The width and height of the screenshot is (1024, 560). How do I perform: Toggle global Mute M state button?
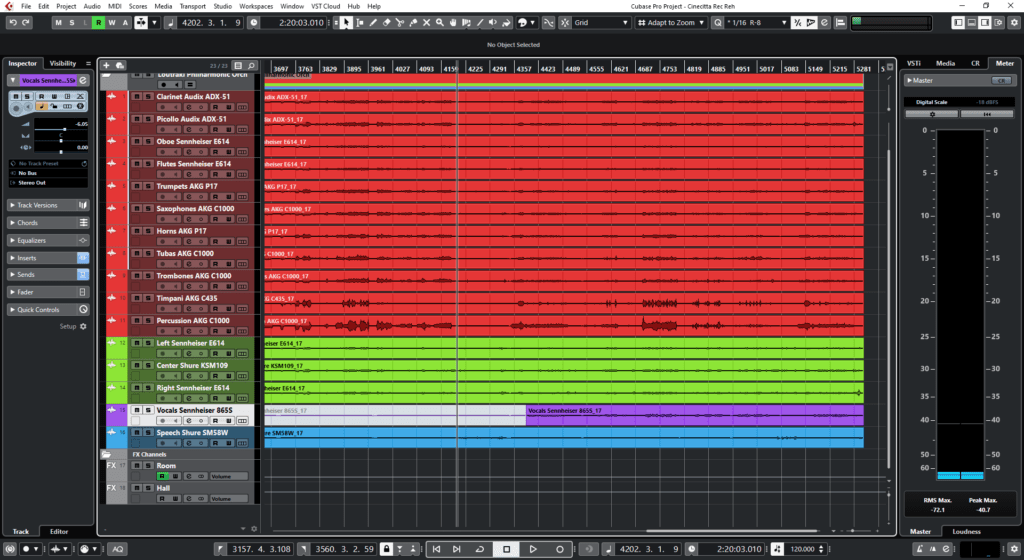(x=58, y=22)
